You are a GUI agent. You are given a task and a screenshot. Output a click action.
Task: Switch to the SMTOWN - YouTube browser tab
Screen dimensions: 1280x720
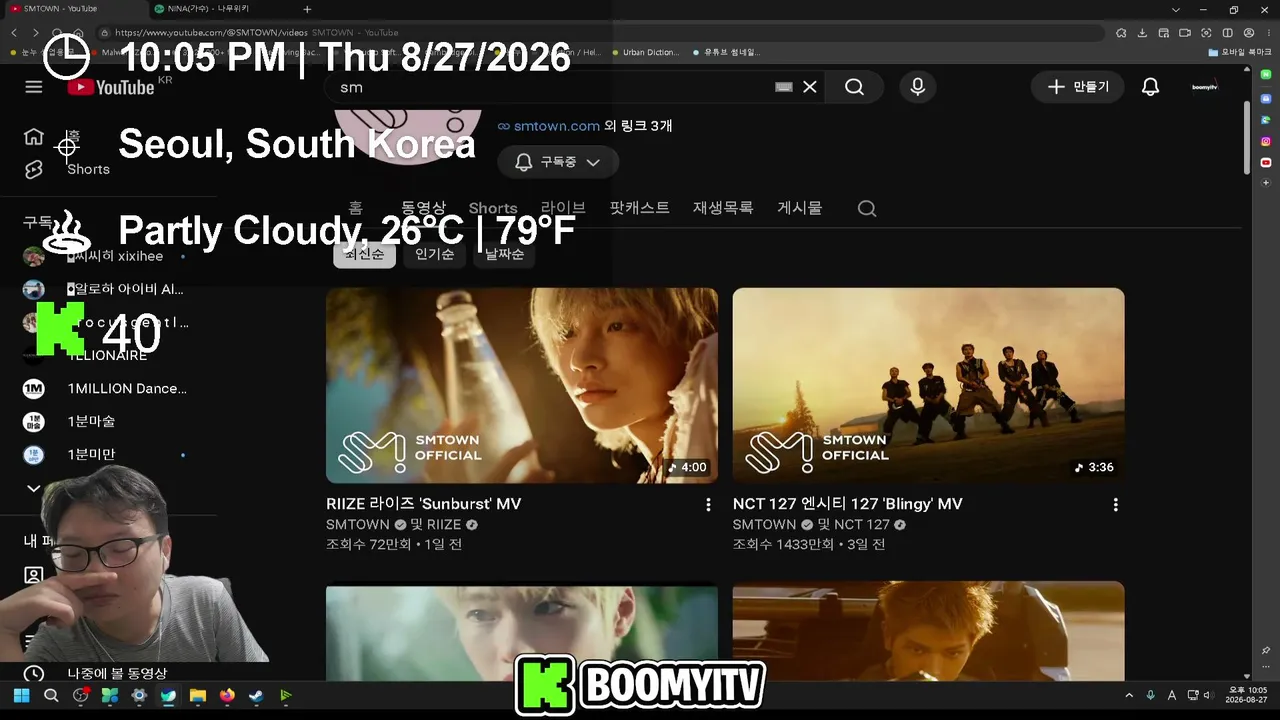[75, 9]
